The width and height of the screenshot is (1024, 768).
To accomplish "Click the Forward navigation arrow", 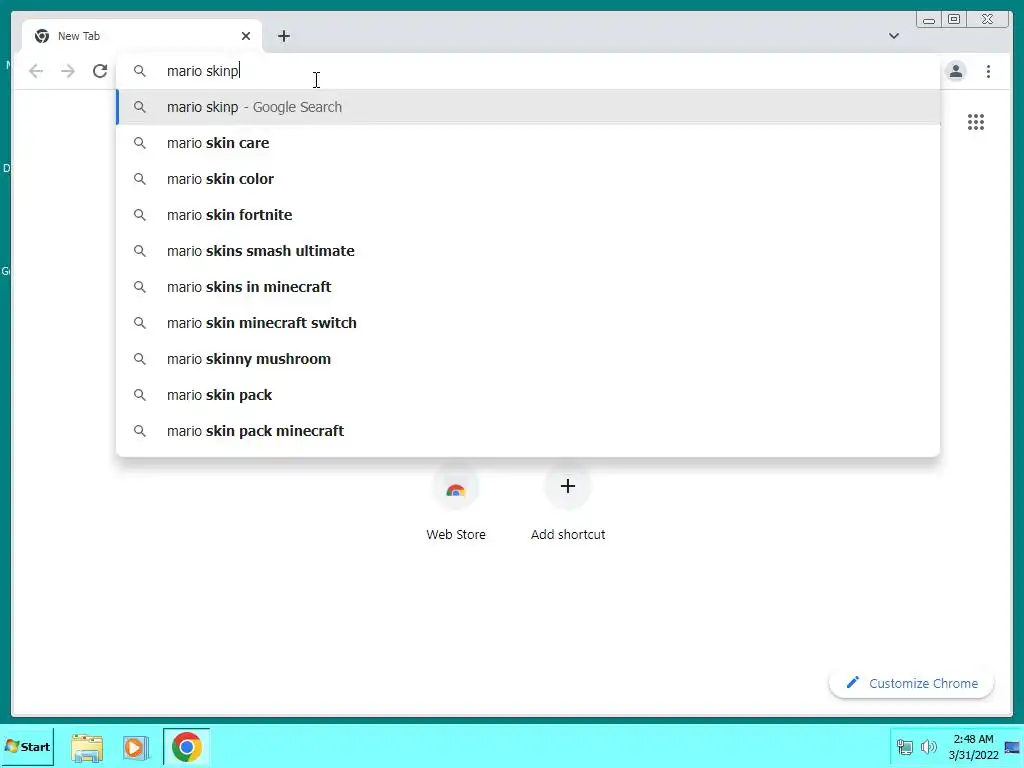I will coord(67,71).
